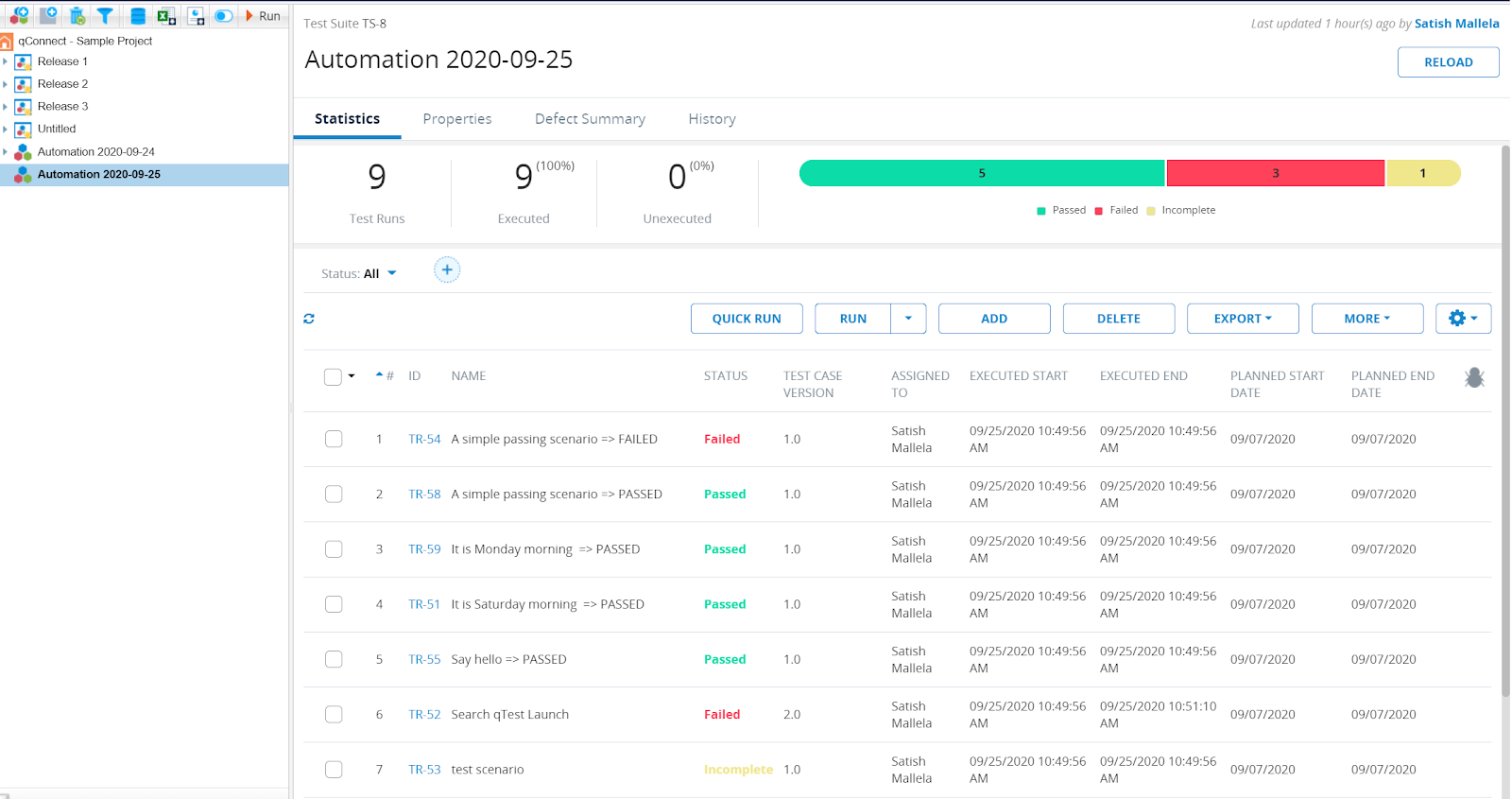Select the header select-all checkbox
Screen dimensions: 1512x799
point(333,376)
